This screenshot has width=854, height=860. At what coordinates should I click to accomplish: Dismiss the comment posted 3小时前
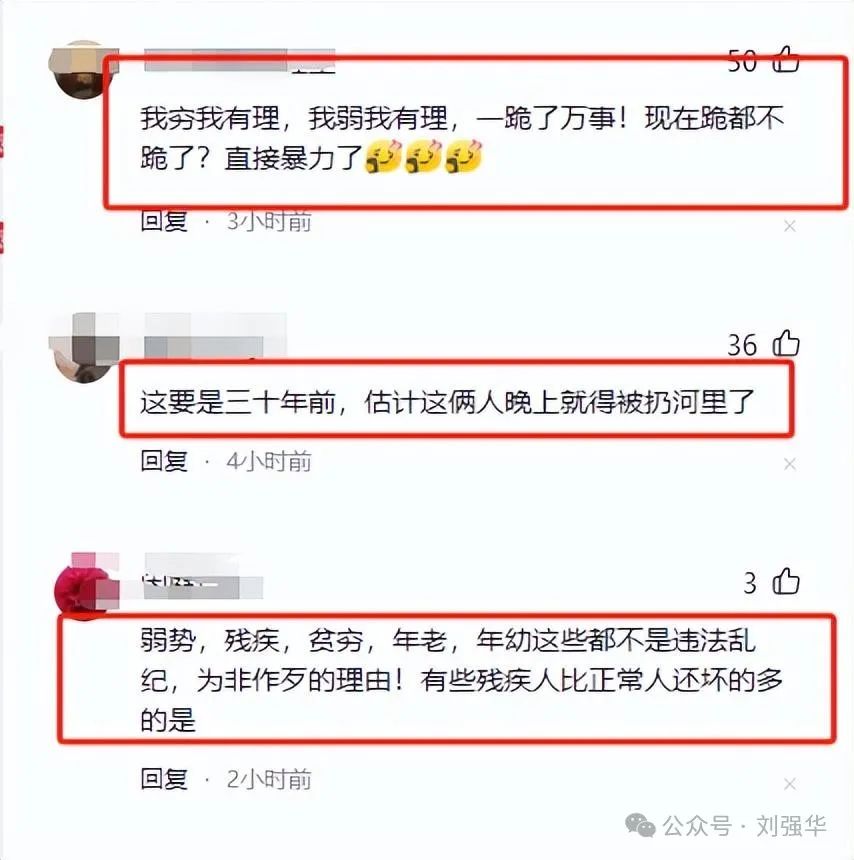coord(790,226)
